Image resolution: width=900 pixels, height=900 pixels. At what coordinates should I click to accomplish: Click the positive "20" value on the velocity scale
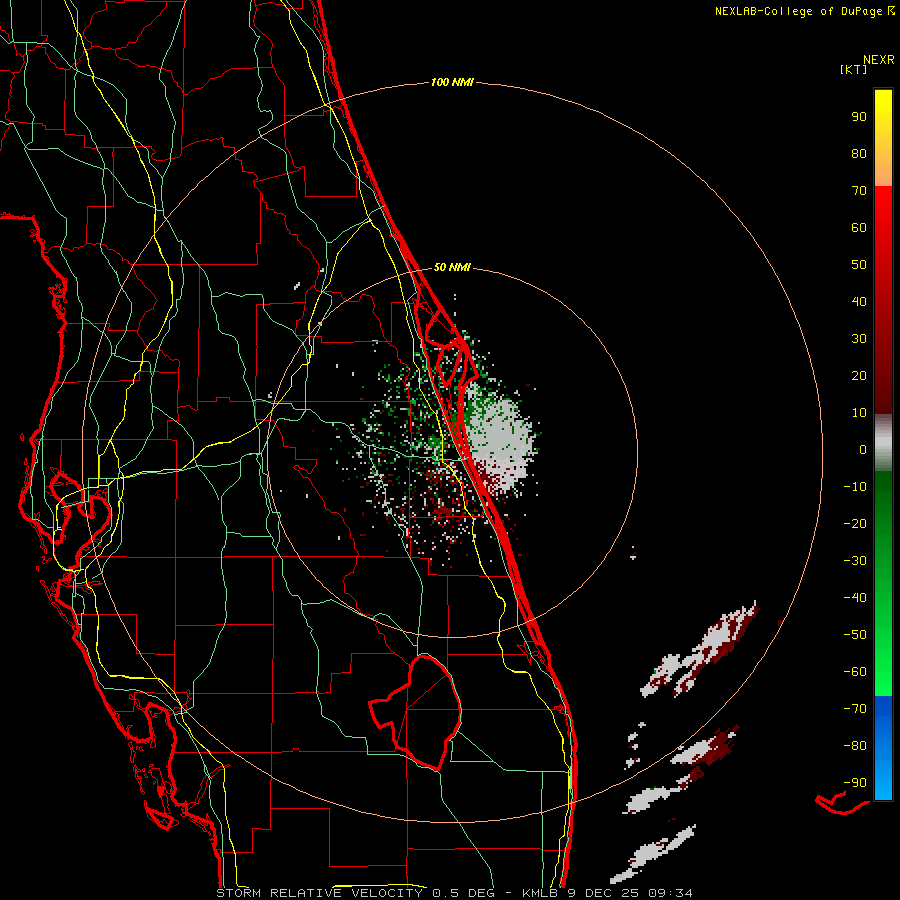click(859, 376)
